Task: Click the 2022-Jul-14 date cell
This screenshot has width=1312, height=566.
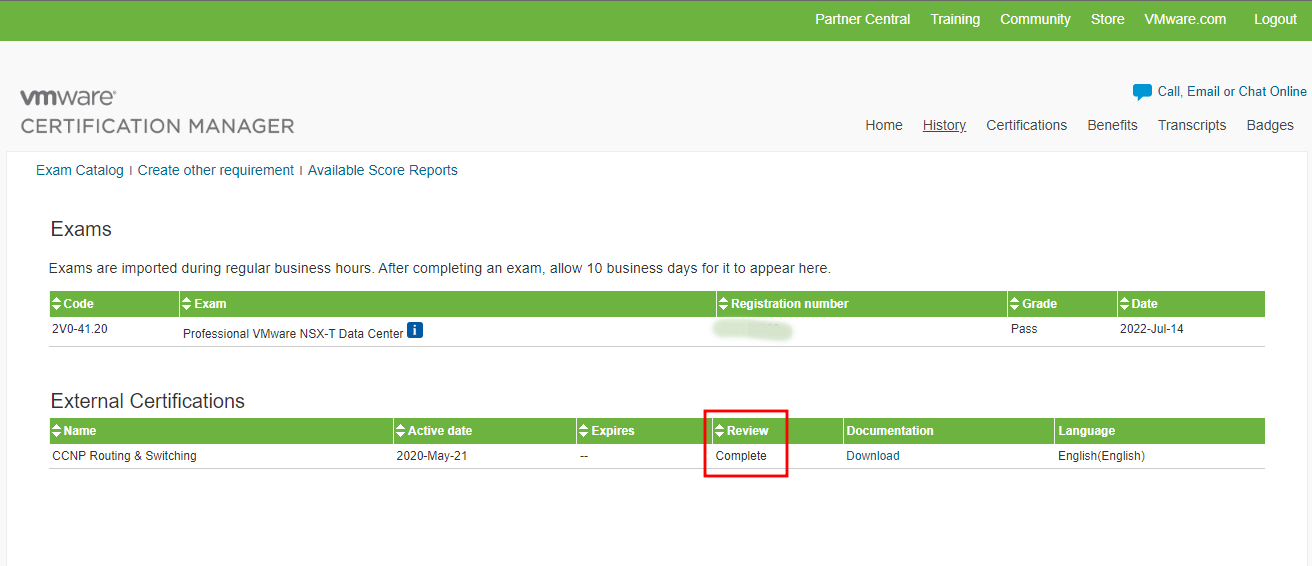Action: pos(1152,329)
